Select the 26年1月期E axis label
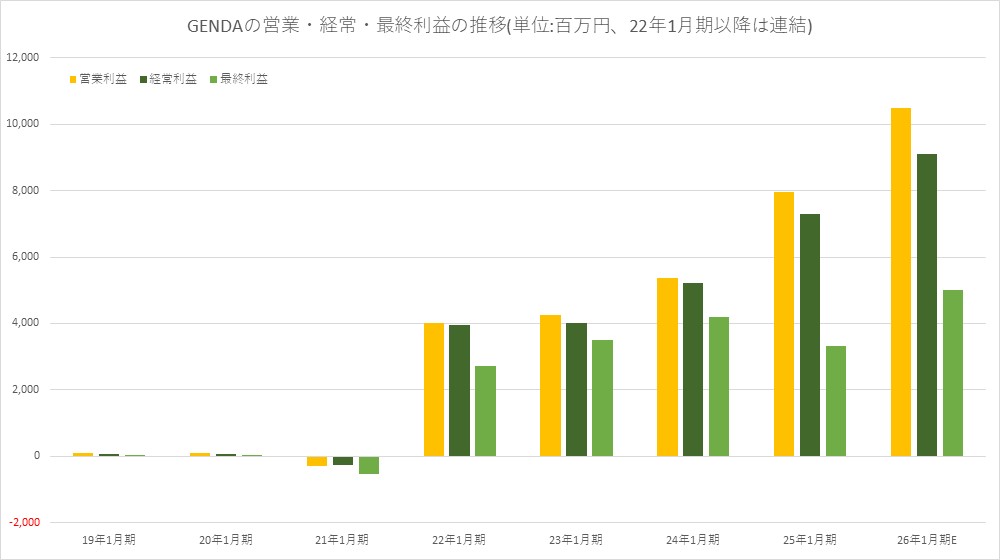The height and width of the screenshot is (560, 1000). click(926, 539)
